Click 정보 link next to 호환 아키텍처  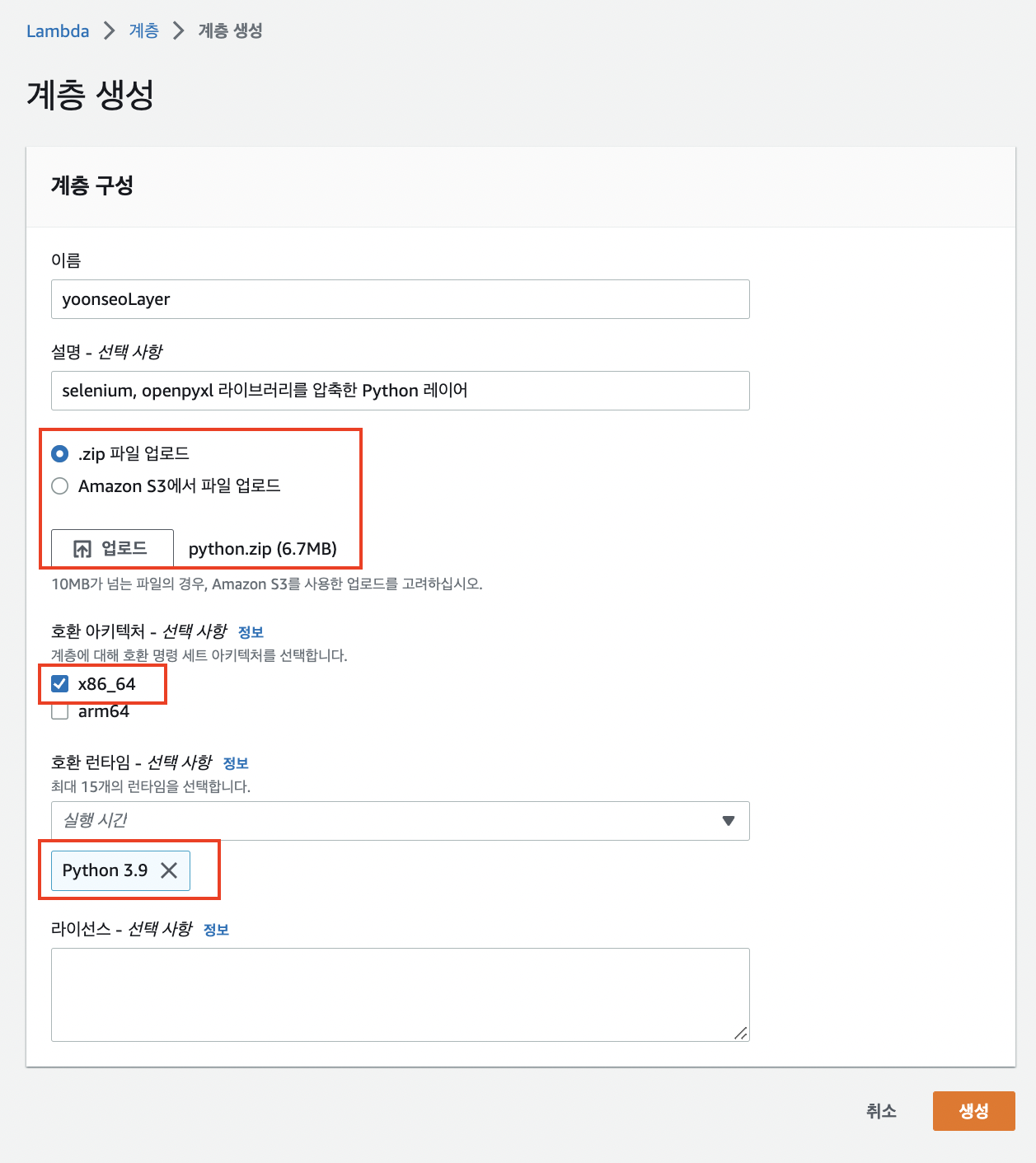coord(251,632)
